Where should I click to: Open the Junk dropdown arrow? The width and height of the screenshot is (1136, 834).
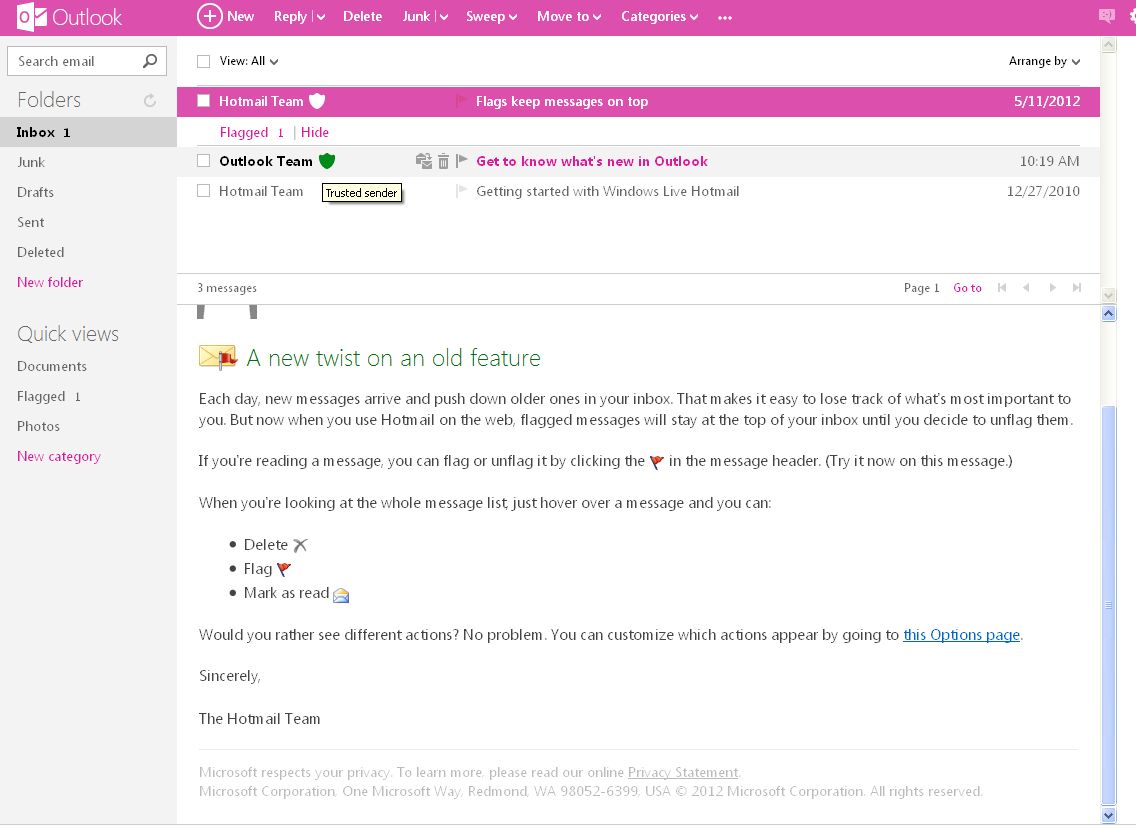click(443, 17)
